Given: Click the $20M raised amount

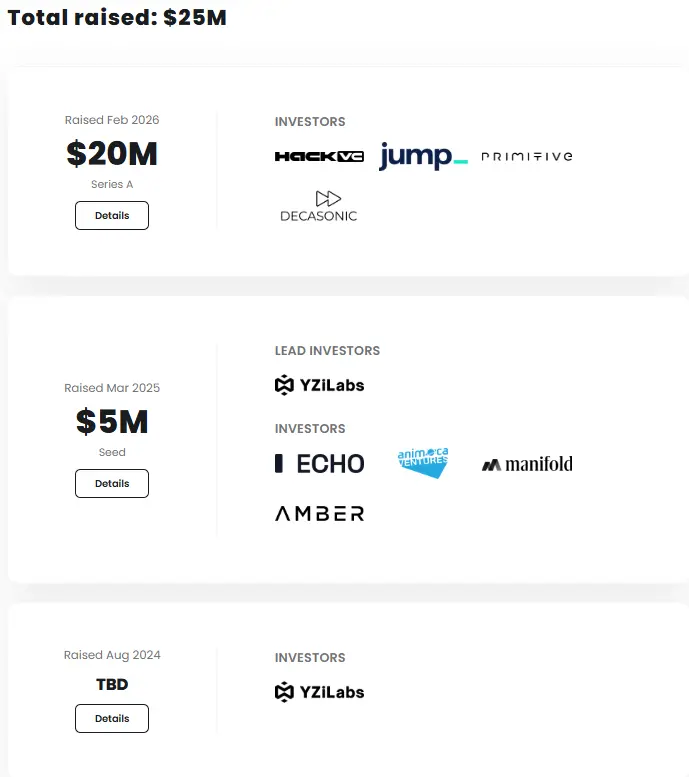Looking at the screenshot, I should (112, 154).
